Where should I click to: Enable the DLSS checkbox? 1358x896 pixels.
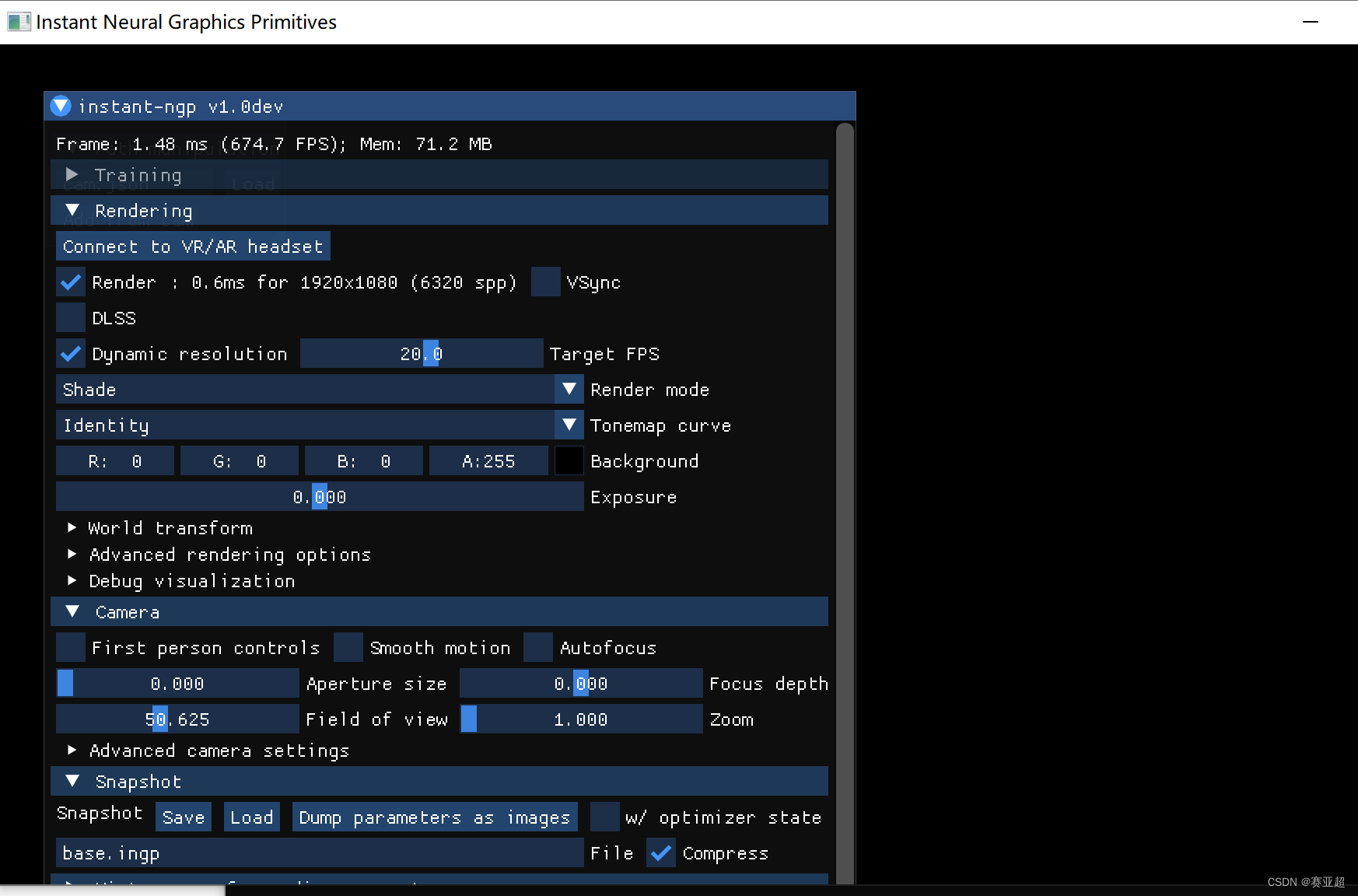pos(70,317)
